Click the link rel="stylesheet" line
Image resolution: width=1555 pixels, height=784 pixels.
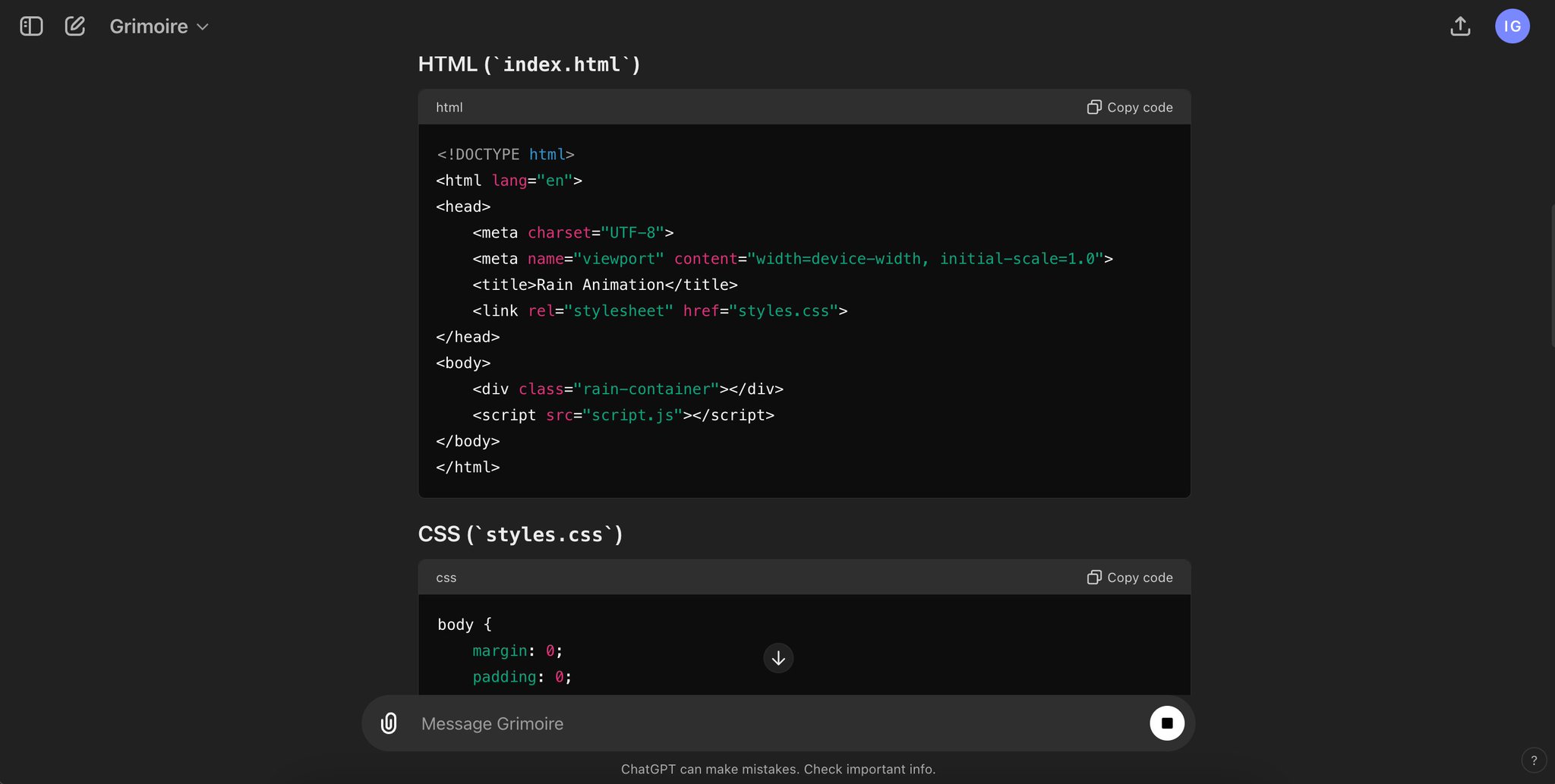660,311
